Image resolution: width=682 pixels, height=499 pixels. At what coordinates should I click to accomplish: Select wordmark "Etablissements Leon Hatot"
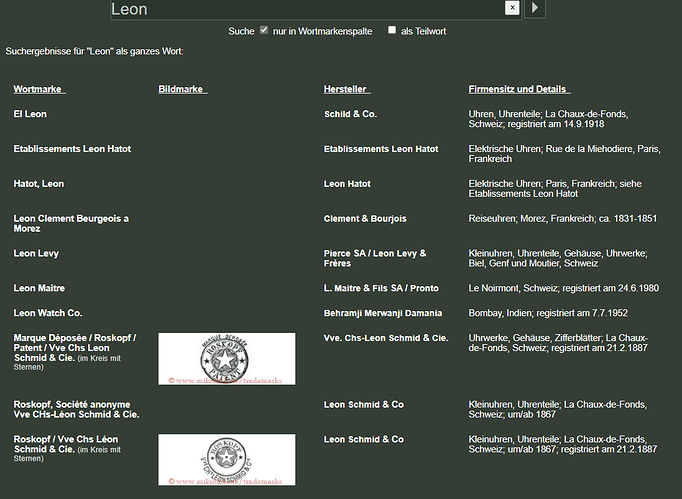(x=72, y=149)
